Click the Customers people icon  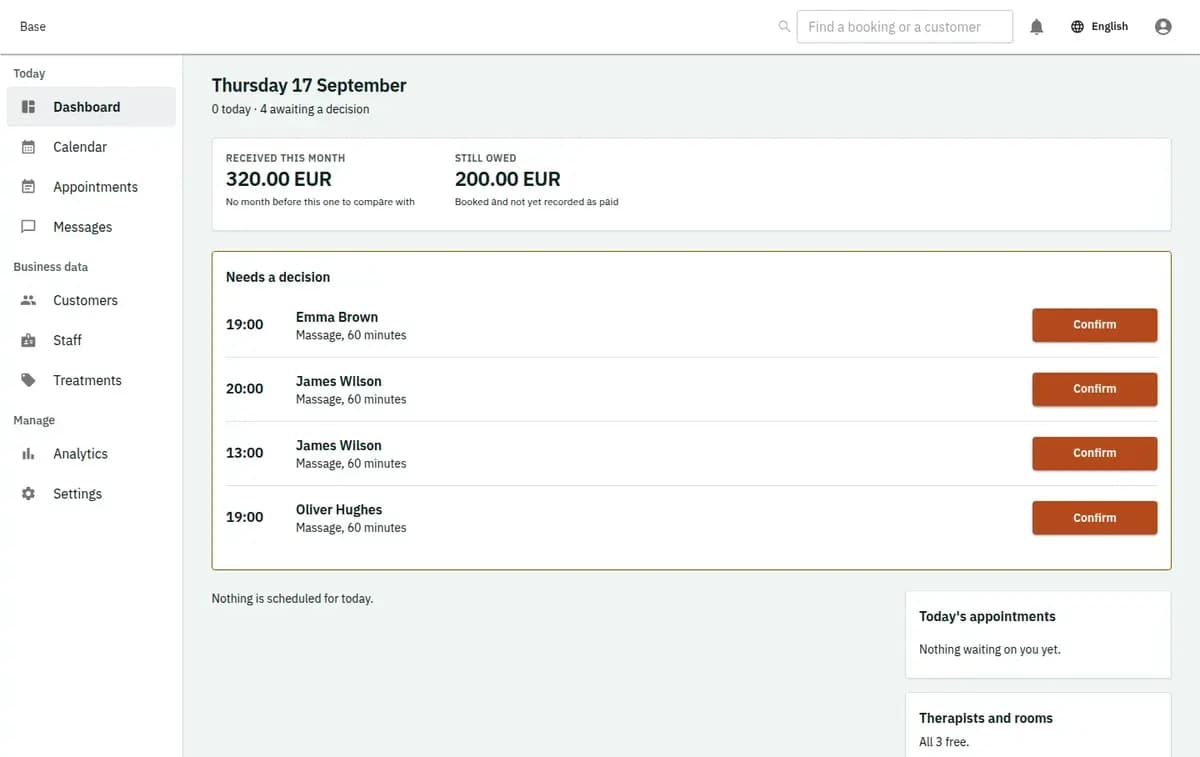[x=28, y=300]
